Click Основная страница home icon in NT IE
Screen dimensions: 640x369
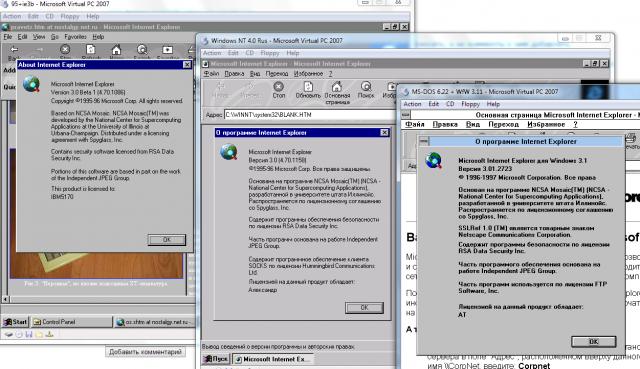[337, 87]
